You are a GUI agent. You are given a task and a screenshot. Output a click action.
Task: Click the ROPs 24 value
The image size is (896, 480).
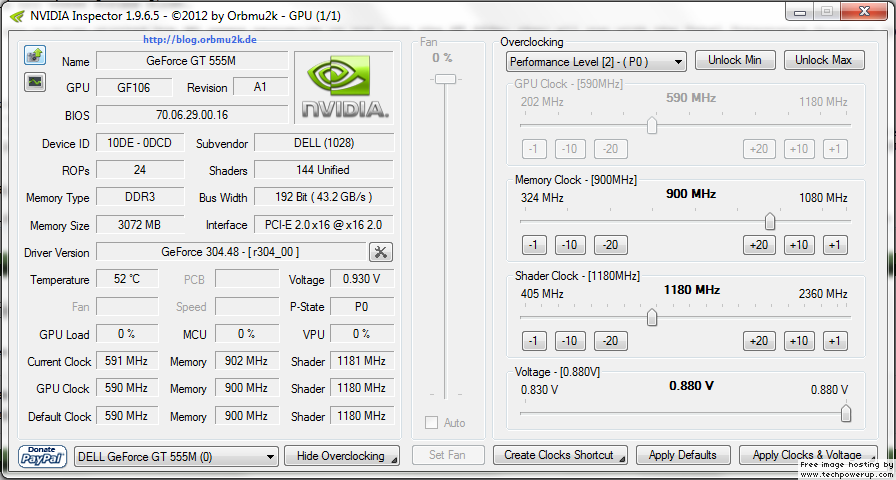[x=140, y=170]
